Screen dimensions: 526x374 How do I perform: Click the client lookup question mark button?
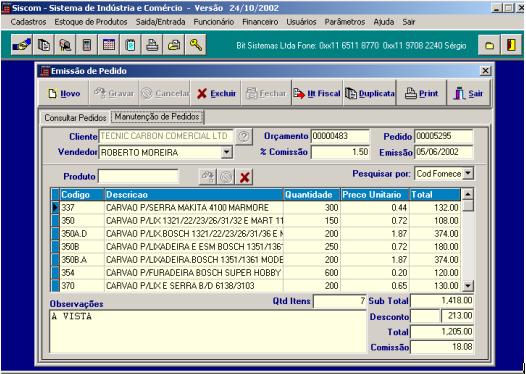coord(244,137)
